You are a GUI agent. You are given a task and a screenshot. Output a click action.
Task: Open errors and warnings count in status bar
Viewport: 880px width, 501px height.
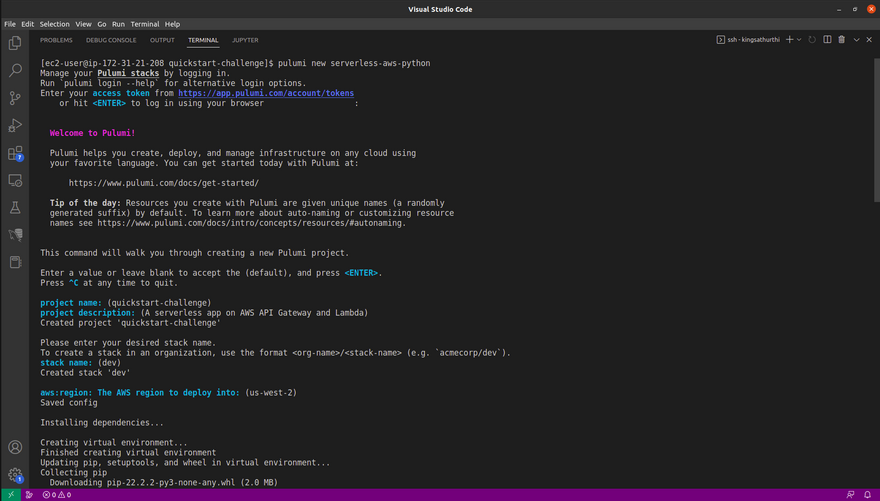(x=57, y=495)
